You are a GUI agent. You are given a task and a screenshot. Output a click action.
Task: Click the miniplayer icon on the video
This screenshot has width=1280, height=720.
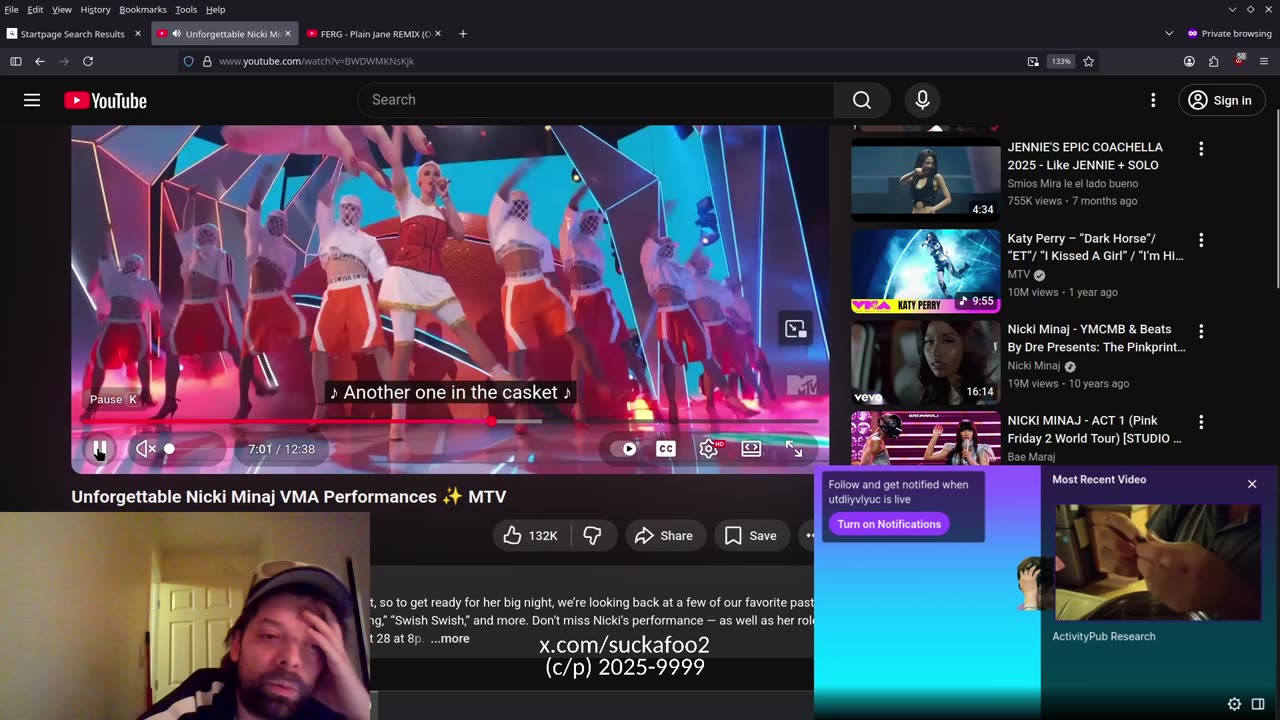796,329
